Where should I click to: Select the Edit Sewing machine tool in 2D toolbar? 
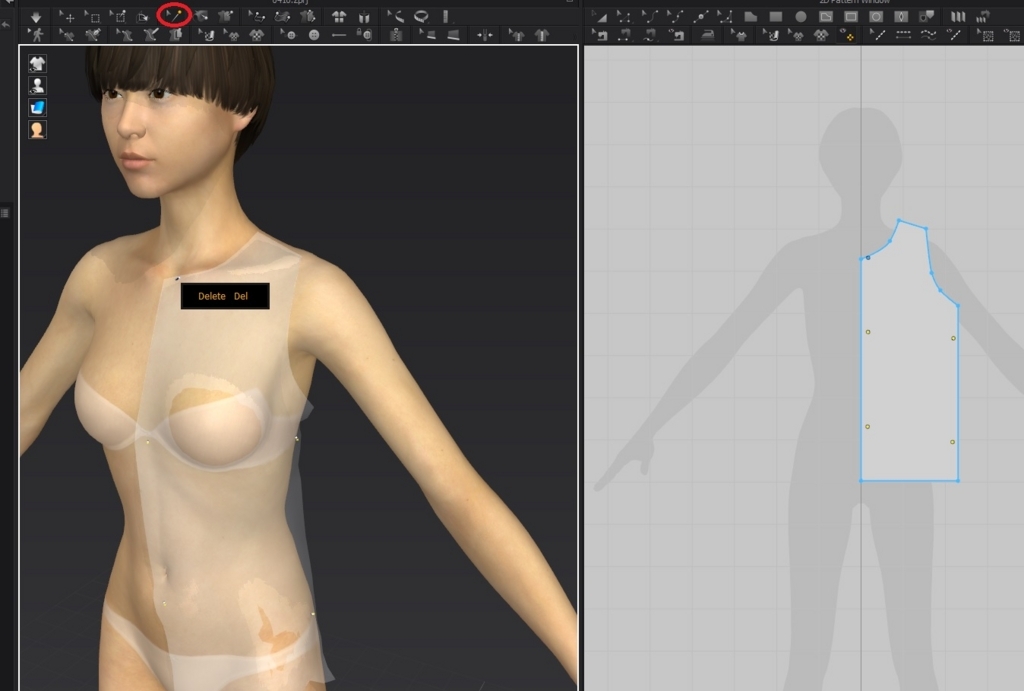click(600, 35)
